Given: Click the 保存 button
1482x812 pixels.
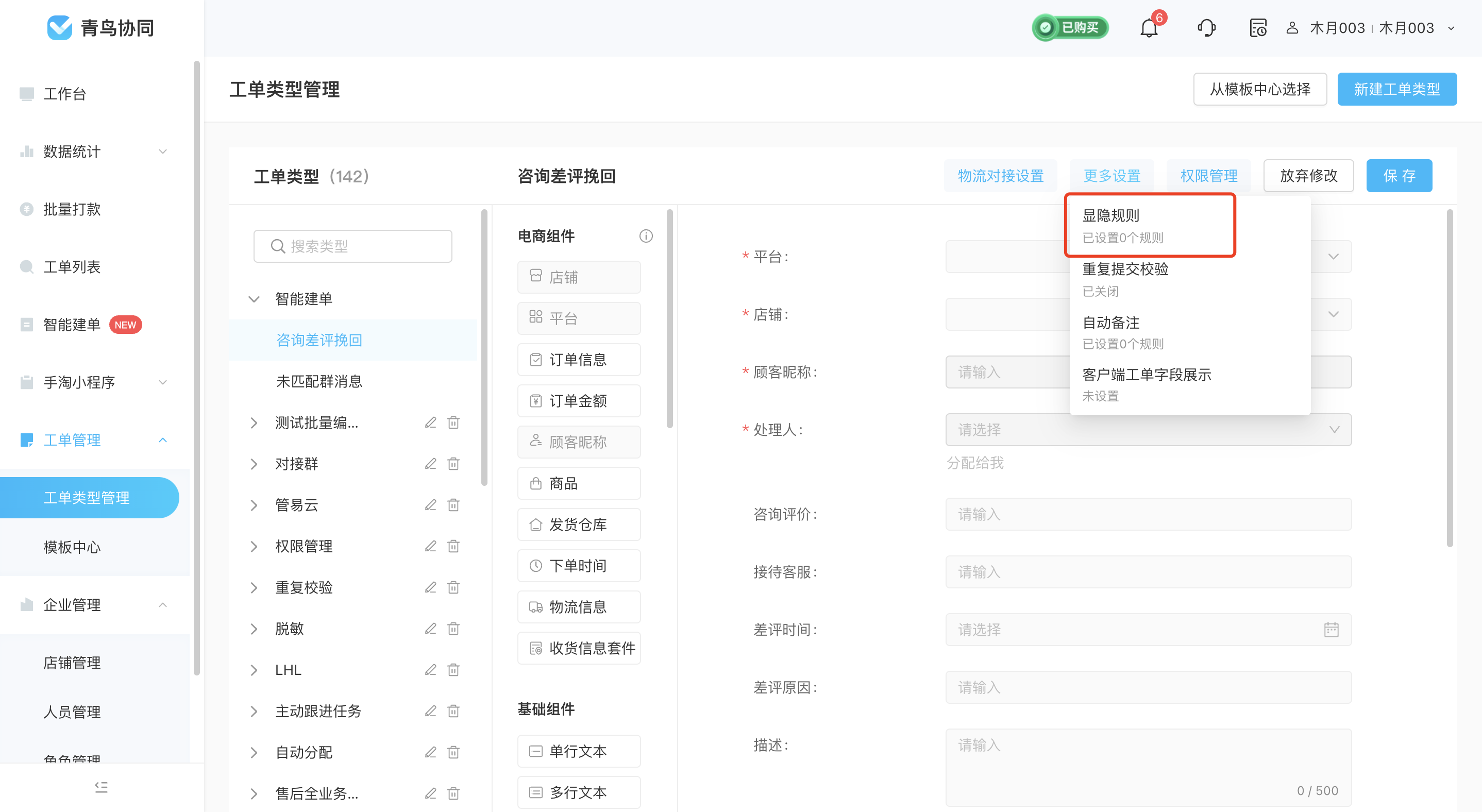Looking at the screenshot, I should pos(1399,175).
